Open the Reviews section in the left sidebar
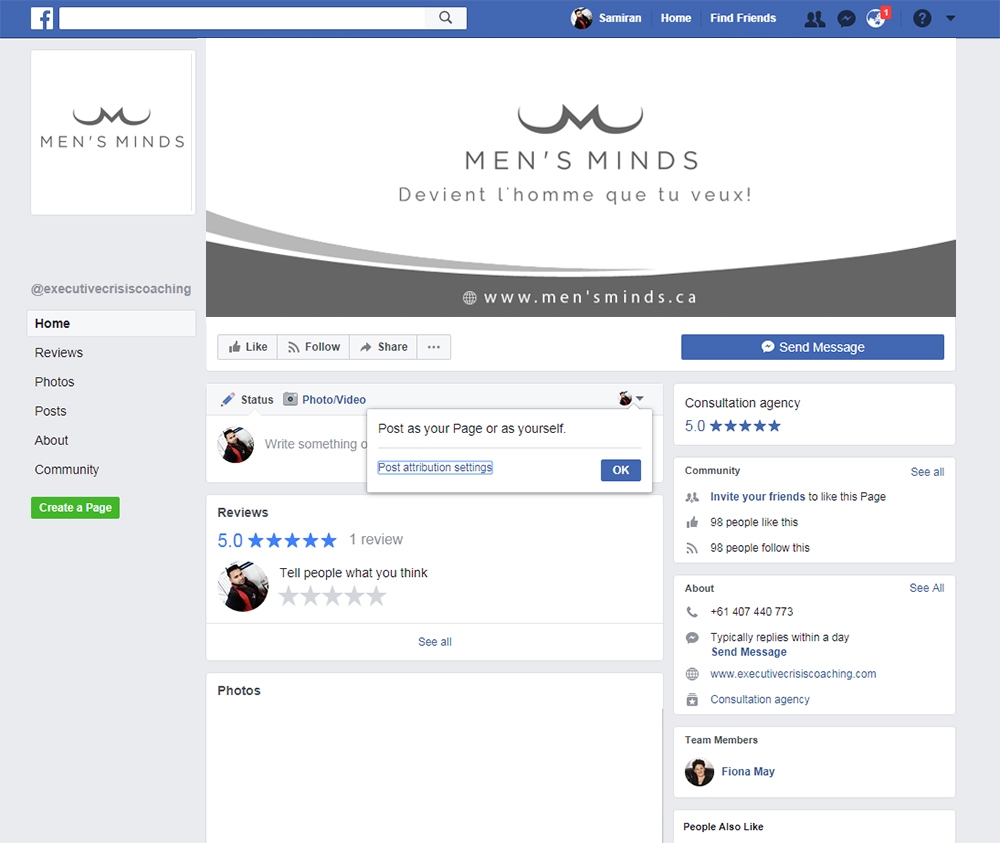This screenshot has width=1000, height=843. (x=58, y=352)
